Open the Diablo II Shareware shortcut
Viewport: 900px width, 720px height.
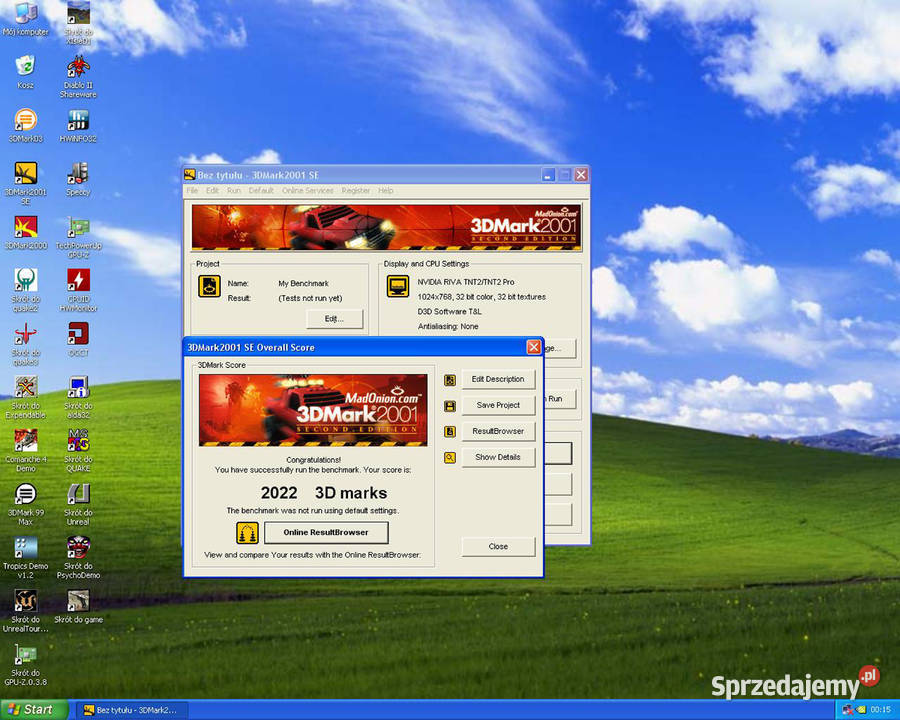78,77
